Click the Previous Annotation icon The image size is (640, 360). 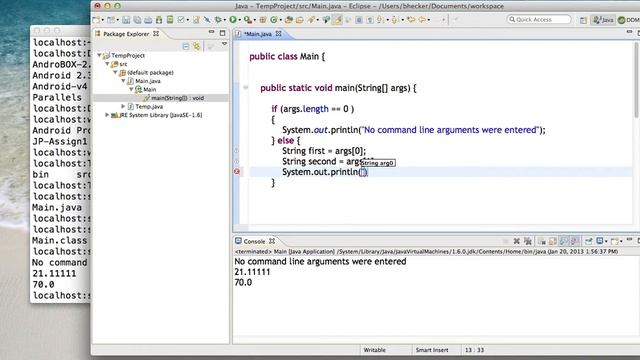[x=395, y=20]
